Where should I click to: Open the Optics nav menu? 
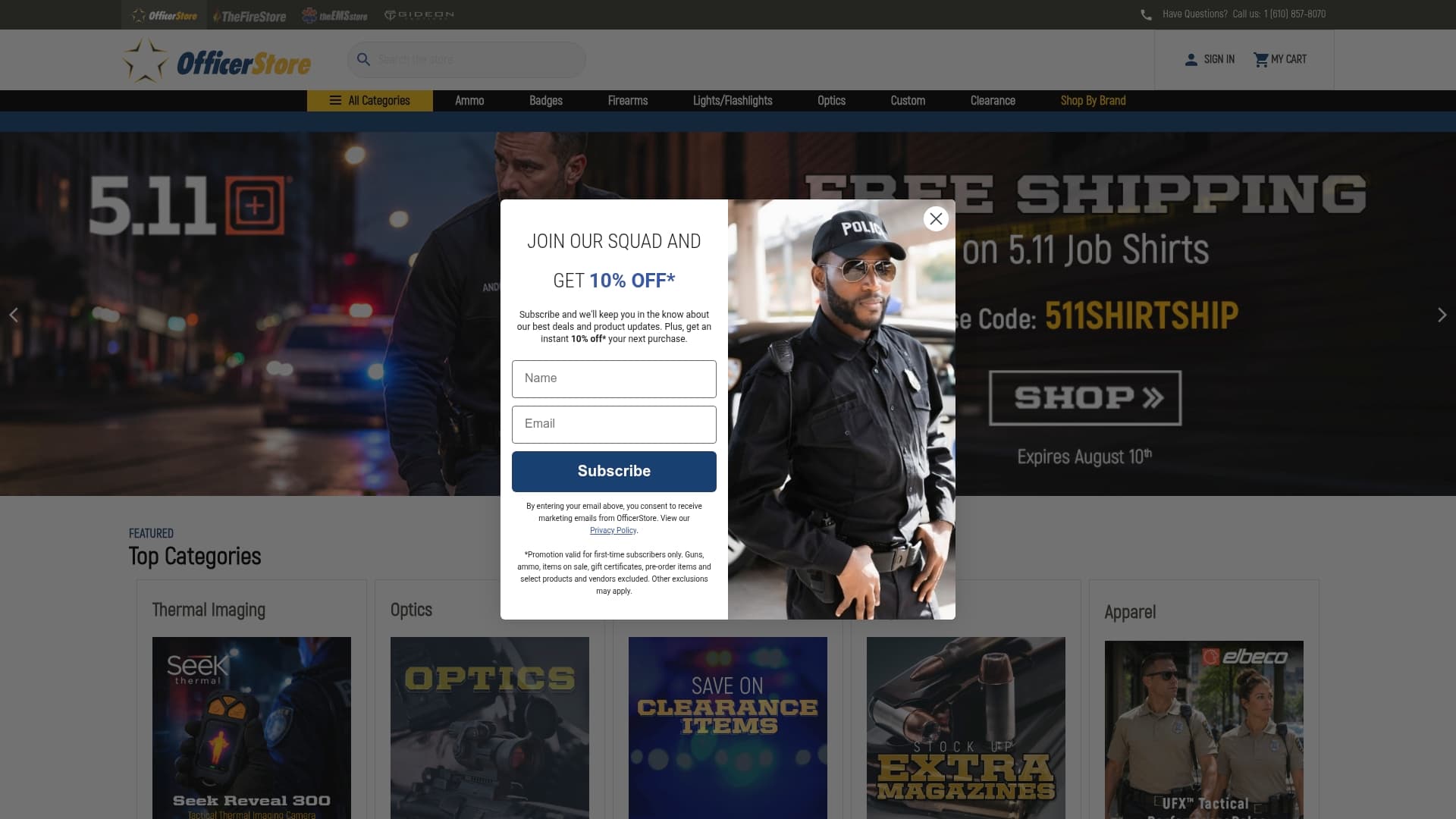[x=831, y=101]
